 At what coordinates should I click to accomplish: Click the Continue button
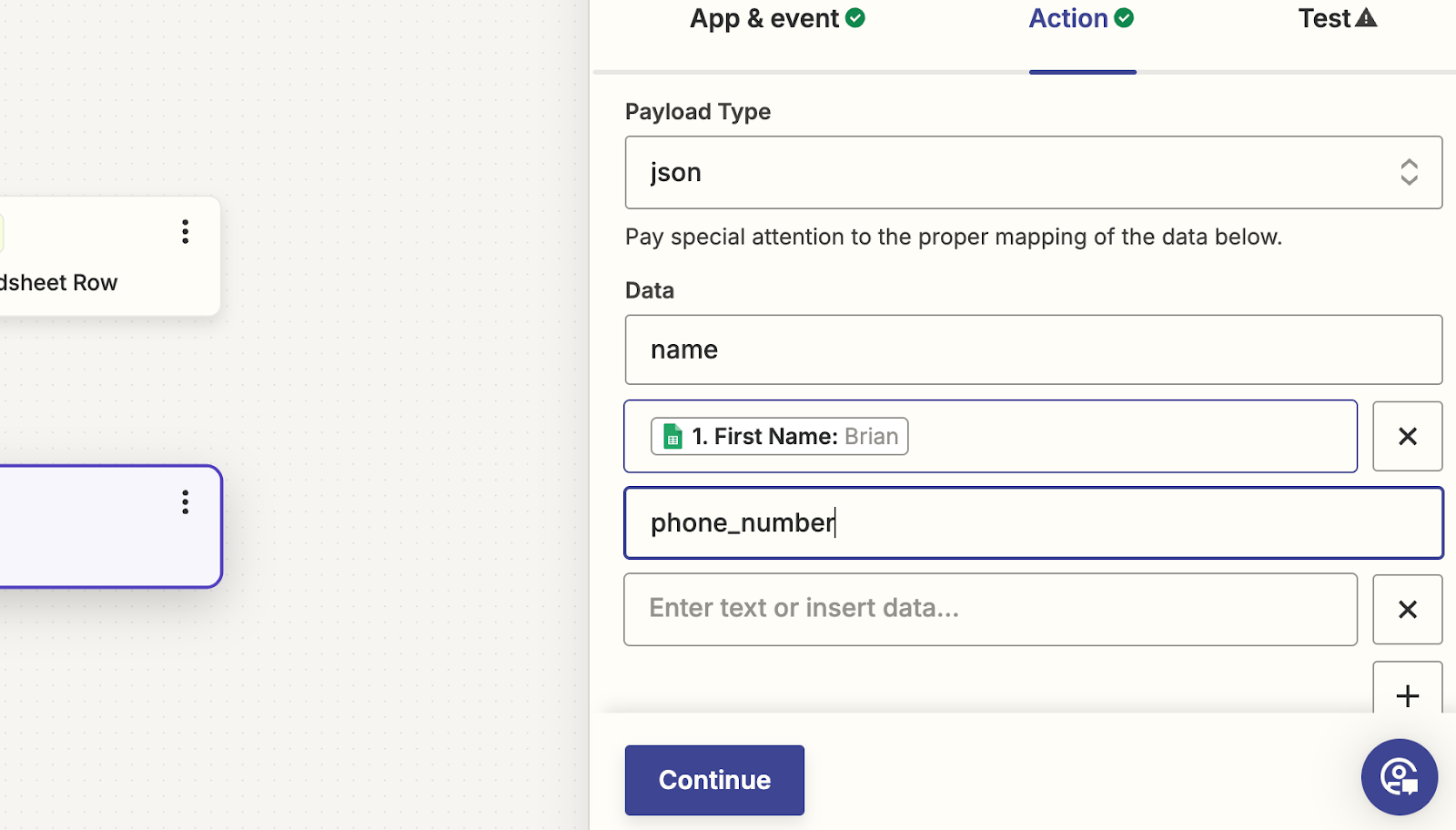(714, 780)
